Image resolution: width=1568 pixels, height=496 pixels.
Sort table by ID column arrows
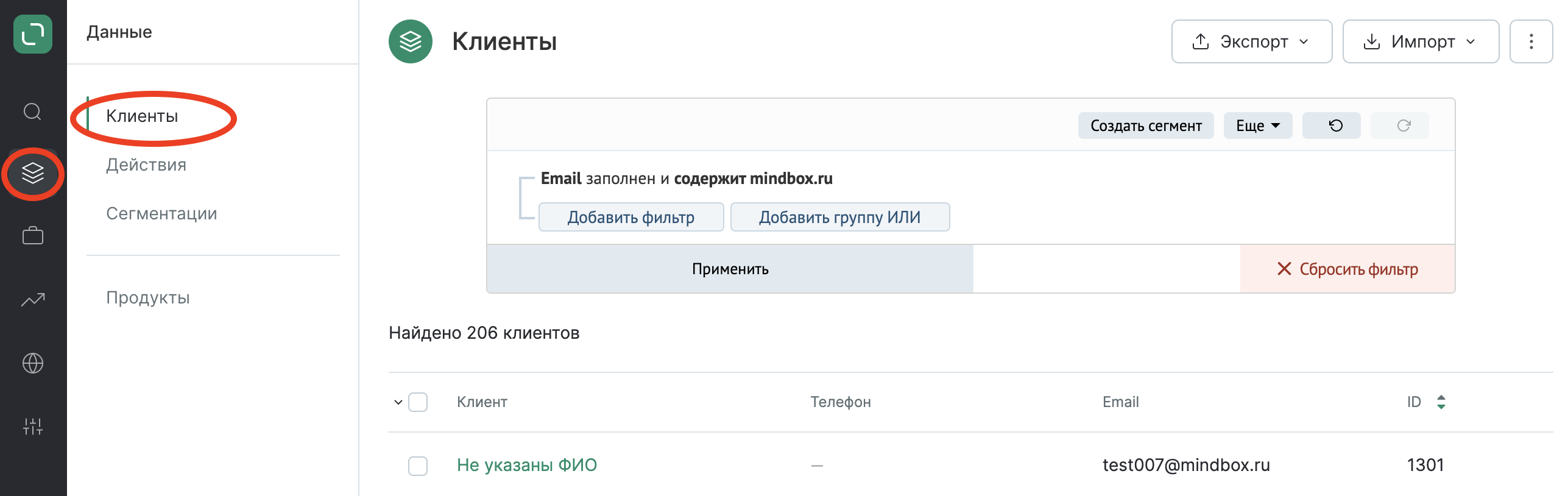tap(1441, 402)
